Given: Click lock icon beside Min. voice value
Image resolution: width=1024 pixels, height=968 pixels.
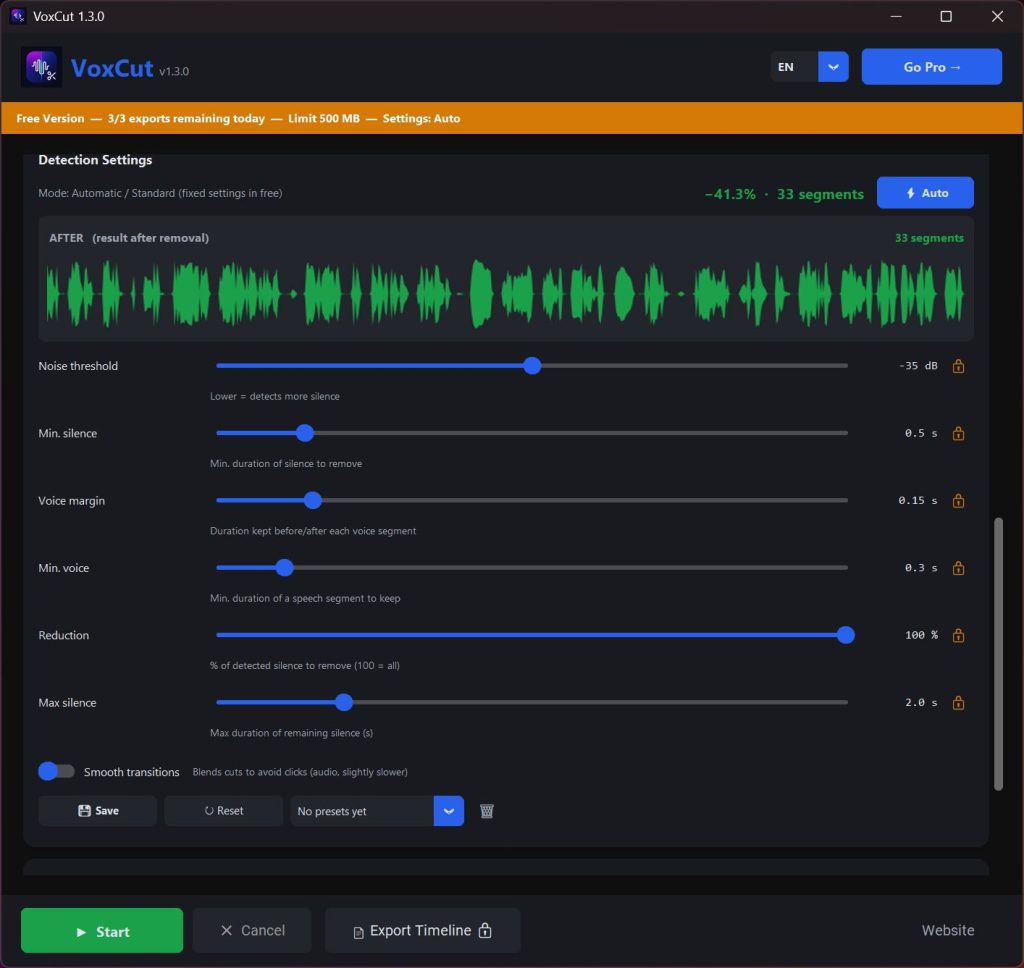Looking at the screenshot, I should coord(958,568).
